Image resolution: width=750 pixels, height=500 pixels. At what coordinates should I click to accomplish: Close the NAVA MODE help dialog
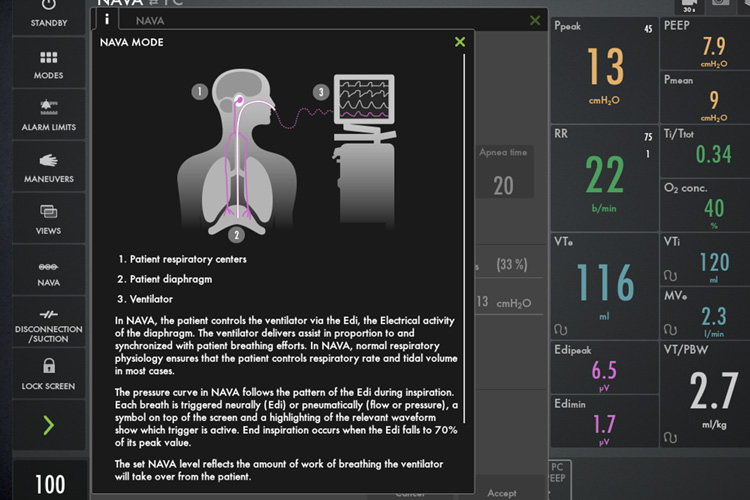[x=459, y=42]
